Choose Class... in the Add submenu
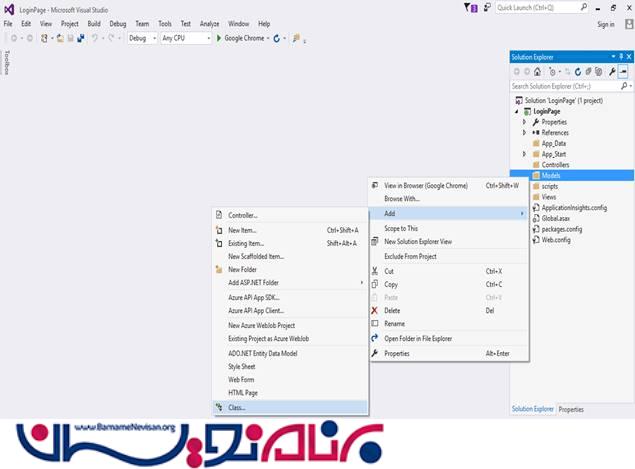 coord(290,407)
